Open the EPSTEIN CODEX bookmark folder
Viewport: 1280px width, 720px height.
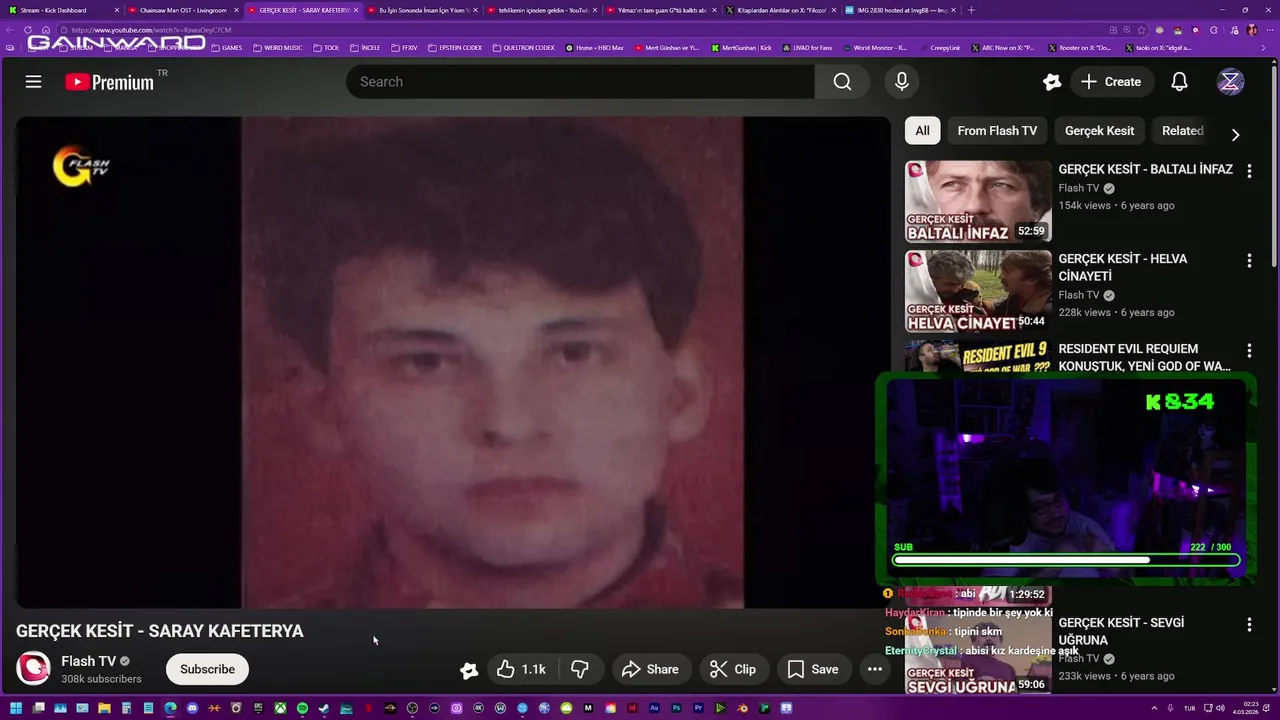[455, 47]
